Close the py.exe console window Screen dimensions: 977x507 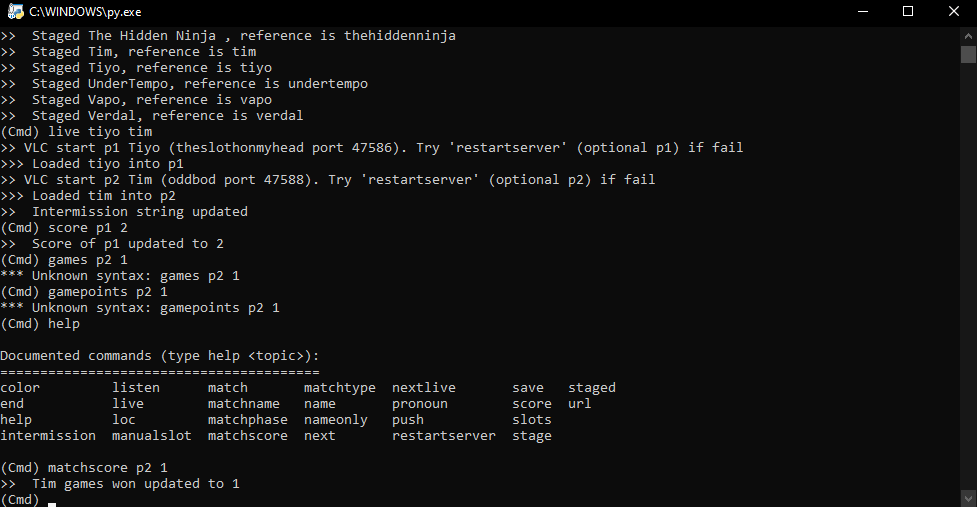pos(953,12)
